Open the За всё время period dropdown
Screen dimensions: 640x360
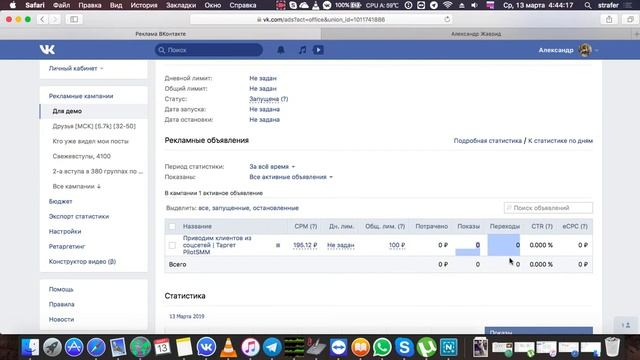click(272, 167)
